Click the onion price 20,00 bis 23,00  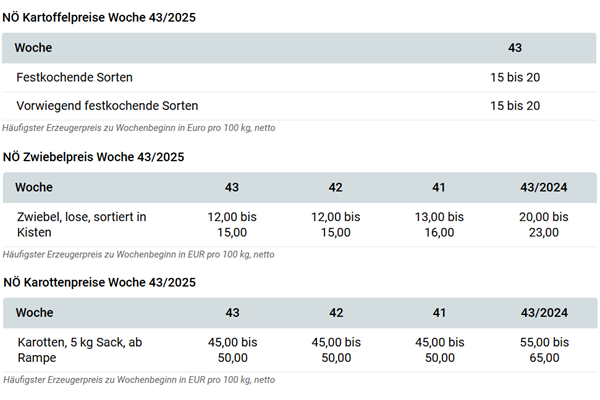coord(544,225)
